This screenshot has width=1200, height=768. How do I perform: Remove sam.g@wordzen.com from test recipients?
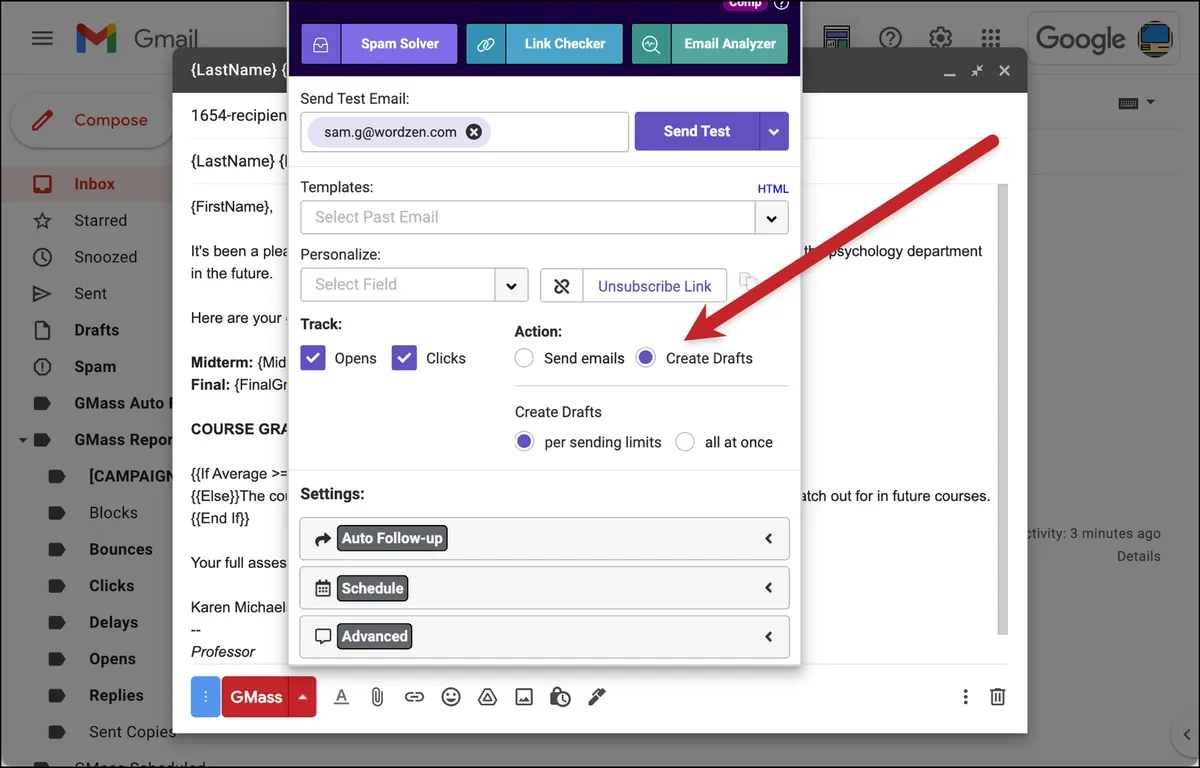pyautogui.click(x=474, y=132)
